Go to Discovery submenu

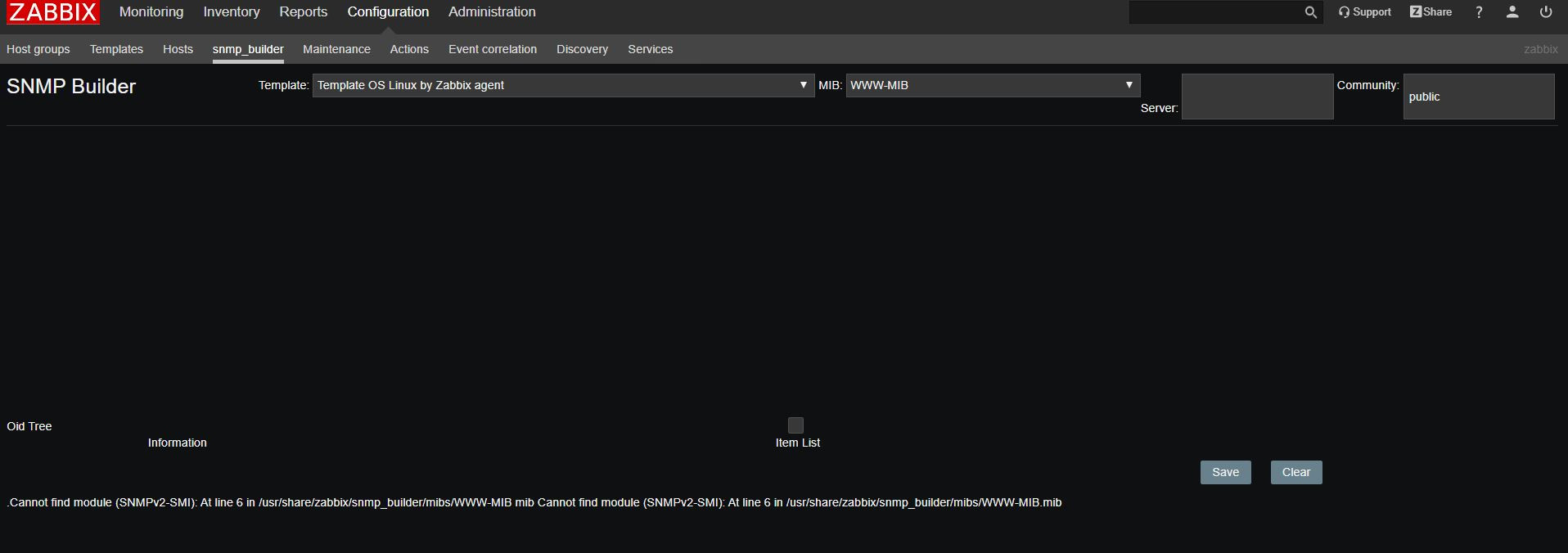(582, 49)
